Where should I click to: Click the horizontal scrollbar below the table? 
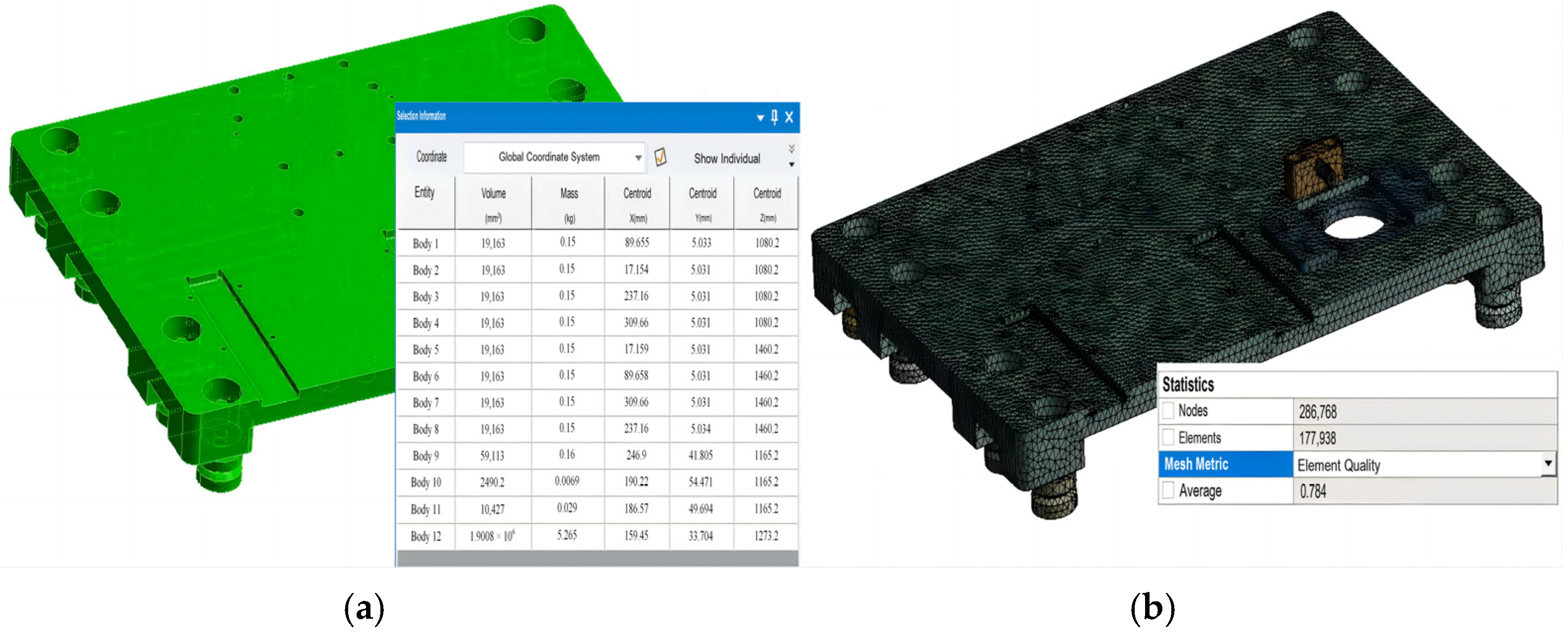pyautogui.click(x=597, y=558)
